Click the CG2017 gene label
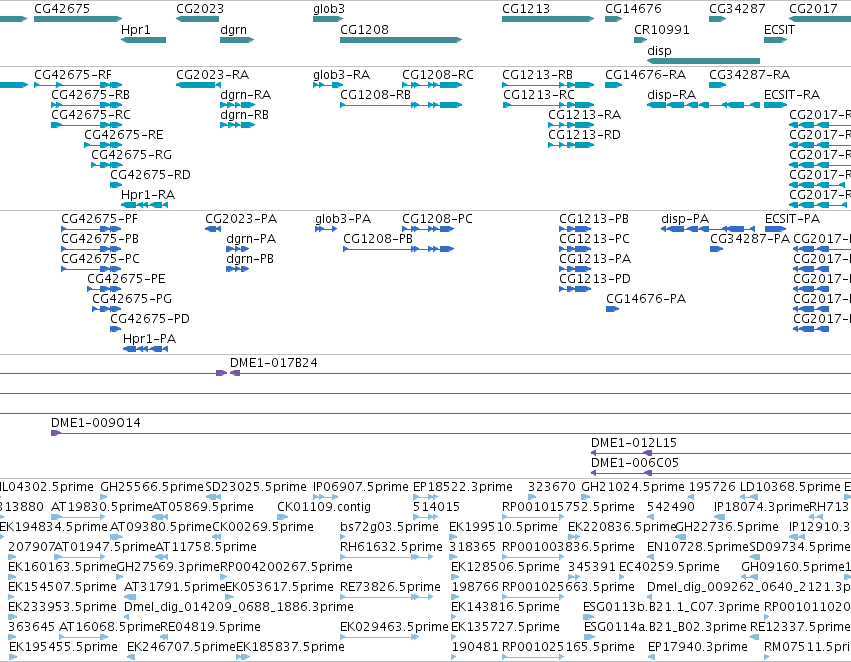This screenshot has width=851, height=662. pyautogui.click(x=813, y=9)
